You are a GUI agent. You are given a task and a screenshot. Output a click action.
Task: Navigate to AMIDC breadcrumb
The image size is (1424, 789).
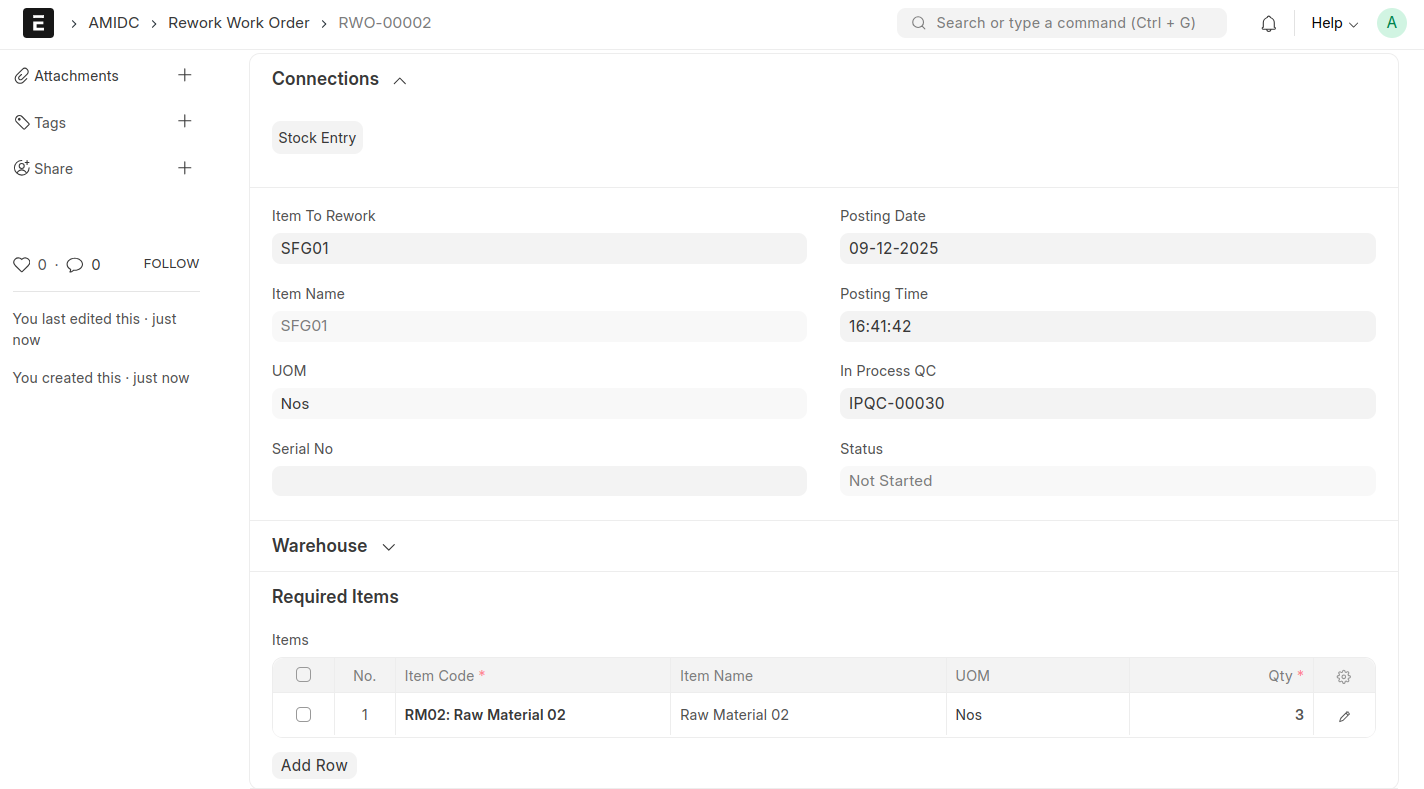(x=114, y=23)
